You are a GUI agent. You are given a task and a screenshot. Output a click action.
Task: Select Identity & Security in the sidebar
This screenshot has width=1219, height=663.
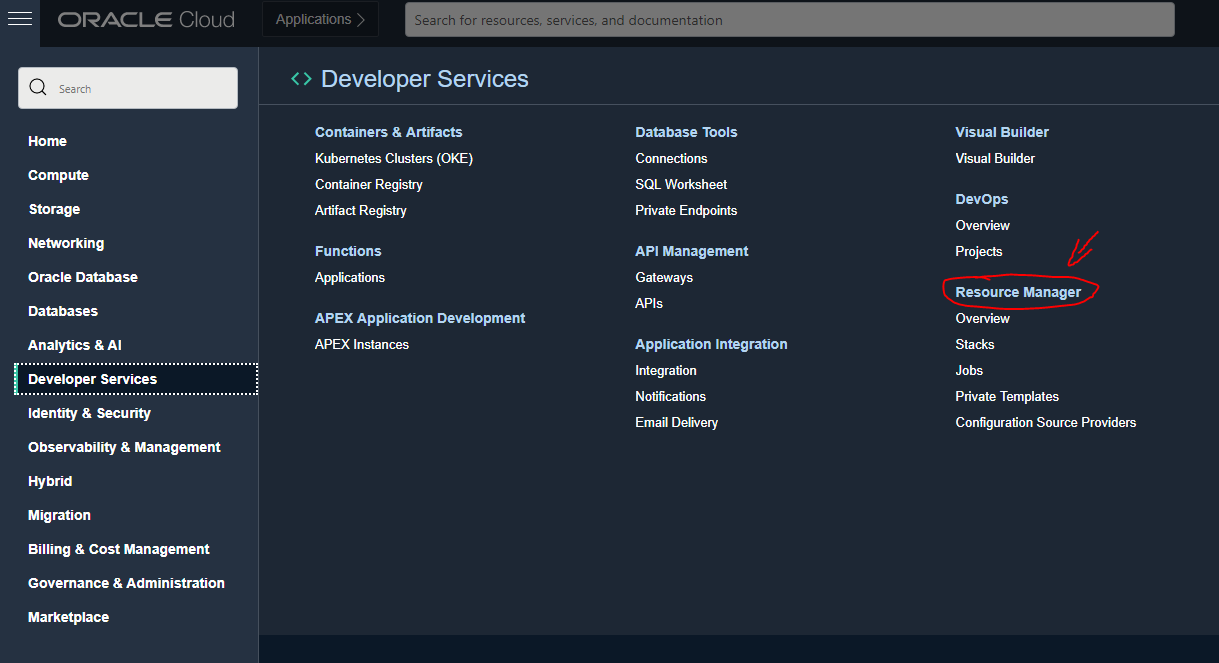coord(89,413)
